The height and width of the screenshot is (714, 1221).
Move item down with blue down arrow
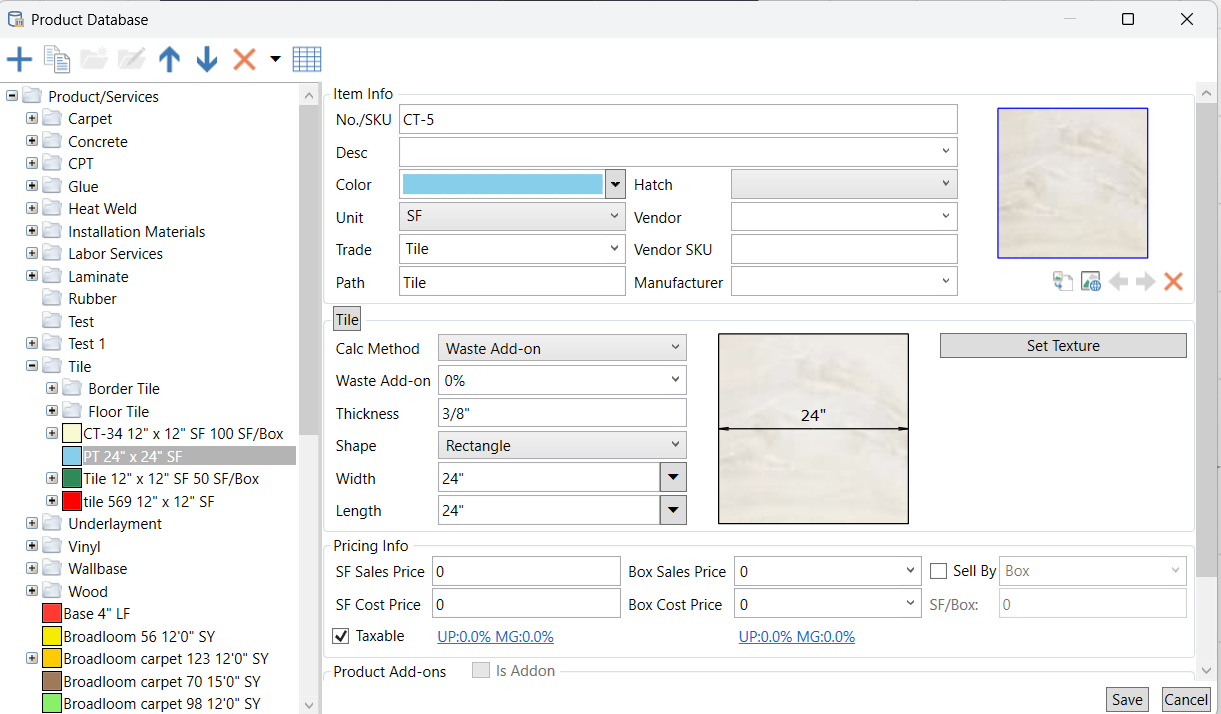coord(207,60)
